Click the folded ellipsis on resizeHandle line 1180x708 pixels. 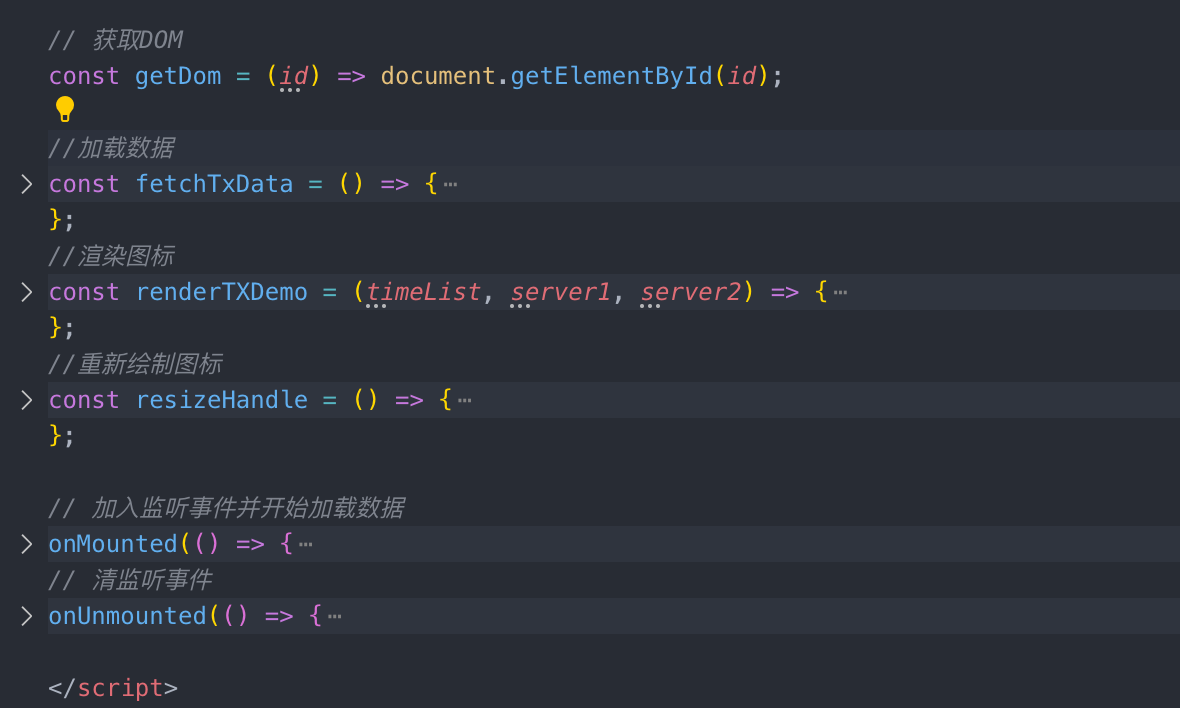point(464,400)
